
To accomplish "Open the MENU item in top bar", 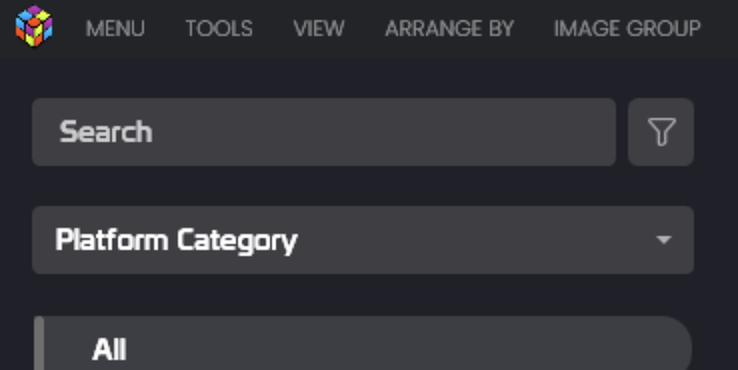I will [x=115, y=29].
